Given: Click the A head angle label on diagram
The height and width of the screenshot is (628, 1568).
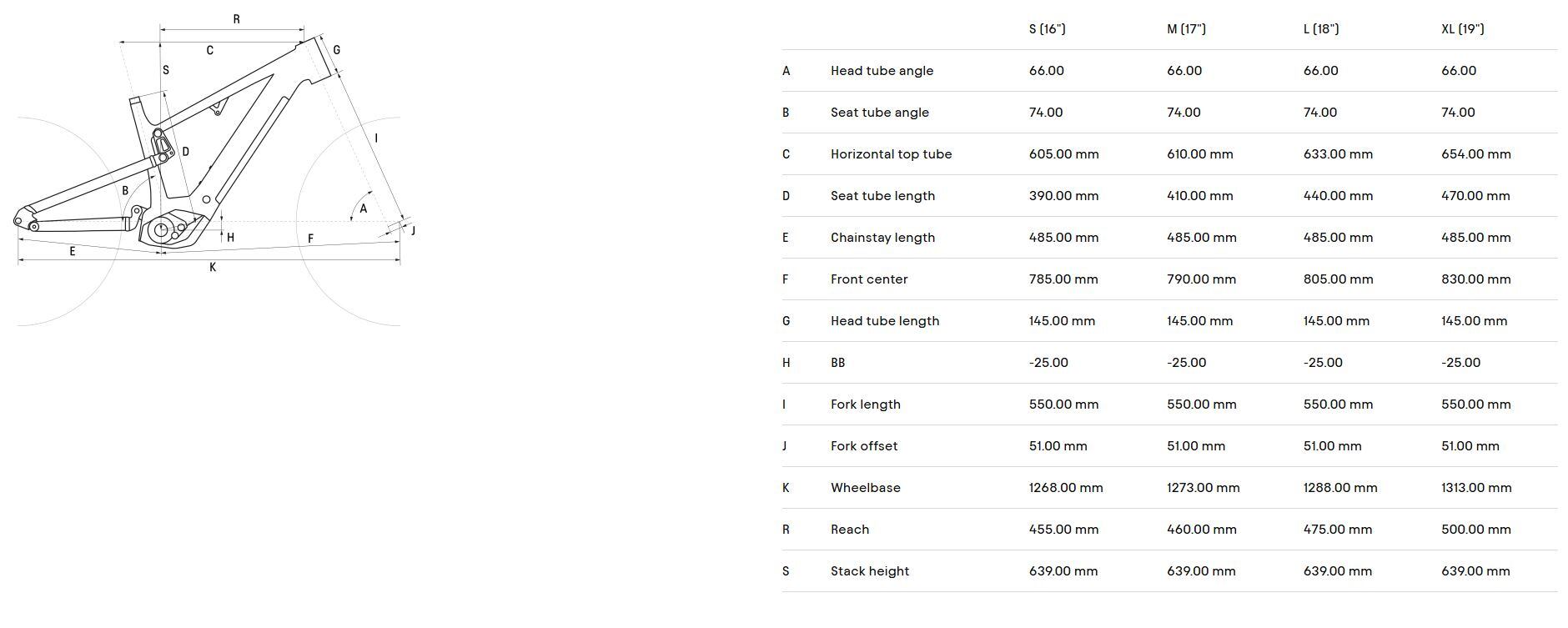Looking at the screenshot, I should pos(364,208).
